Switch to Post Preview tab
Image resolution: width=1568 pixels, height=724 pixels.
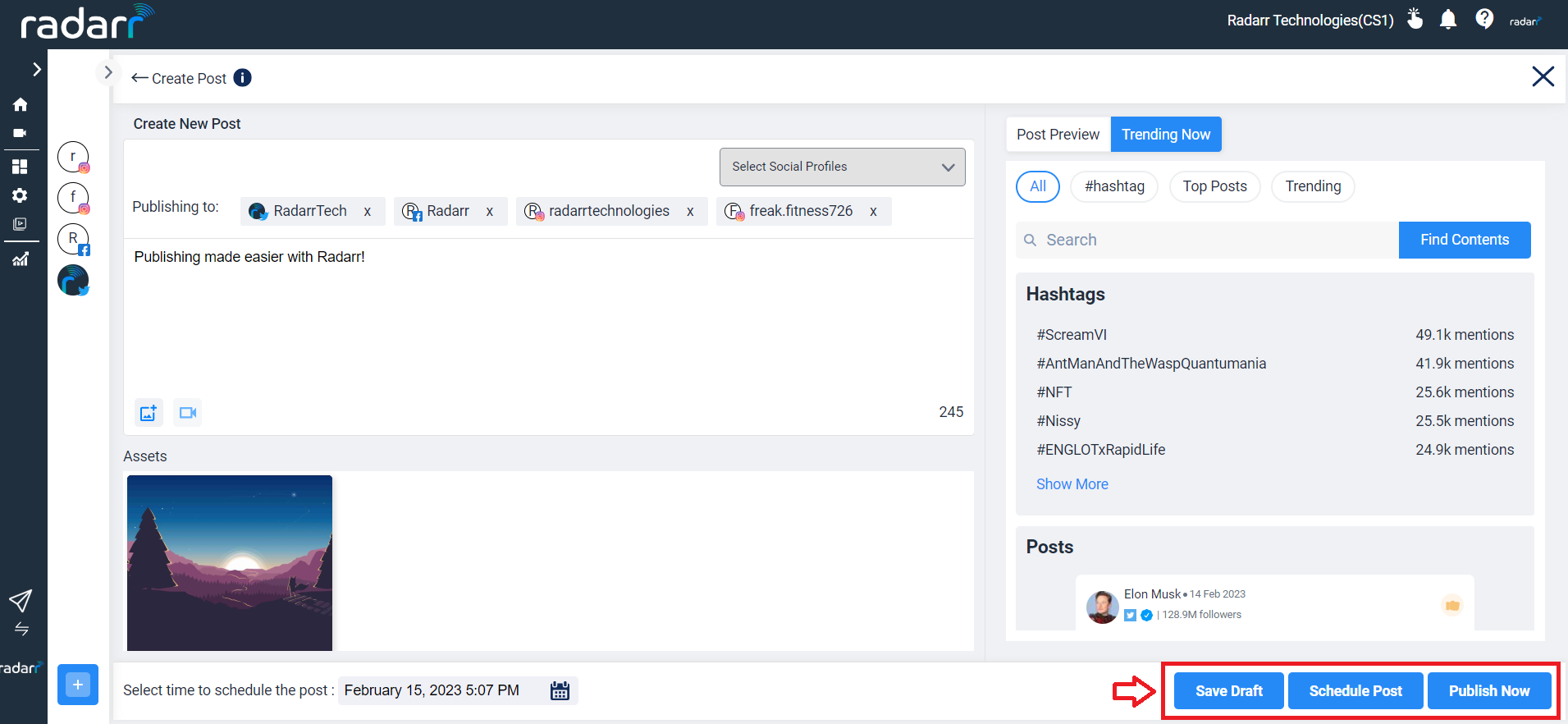[1058, 135]
